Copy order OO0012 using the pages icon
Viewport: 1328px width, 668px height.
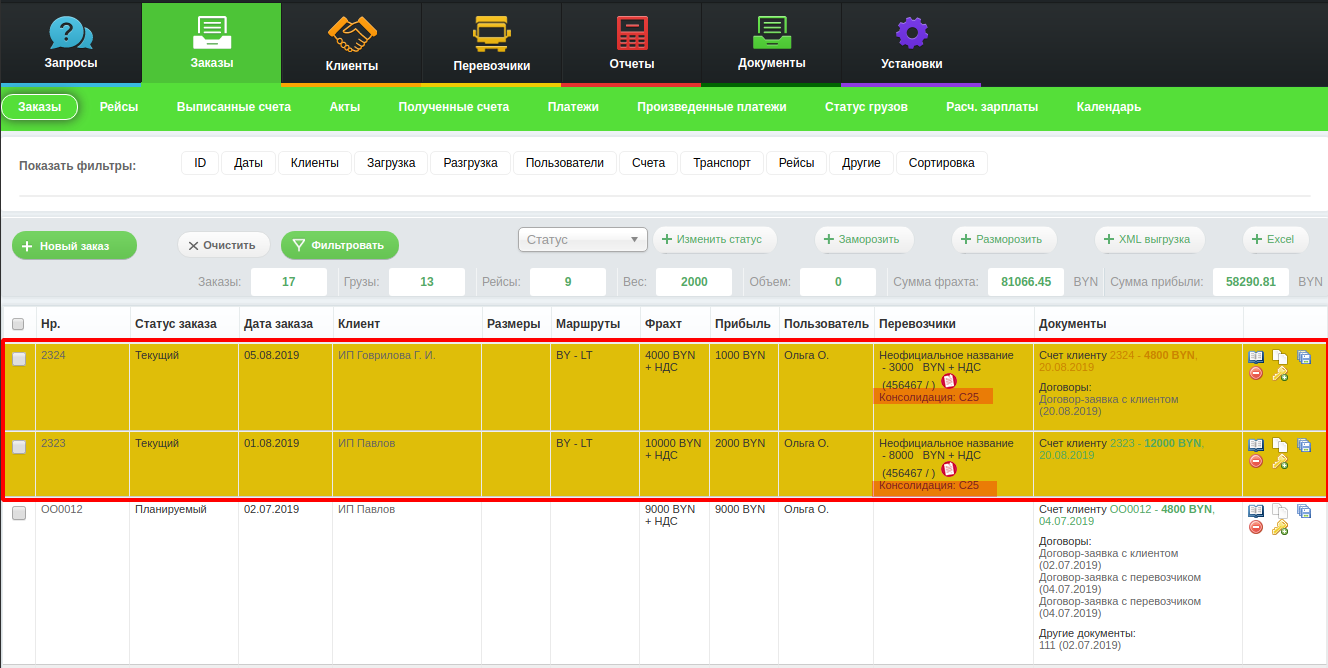coord(1279,511)
